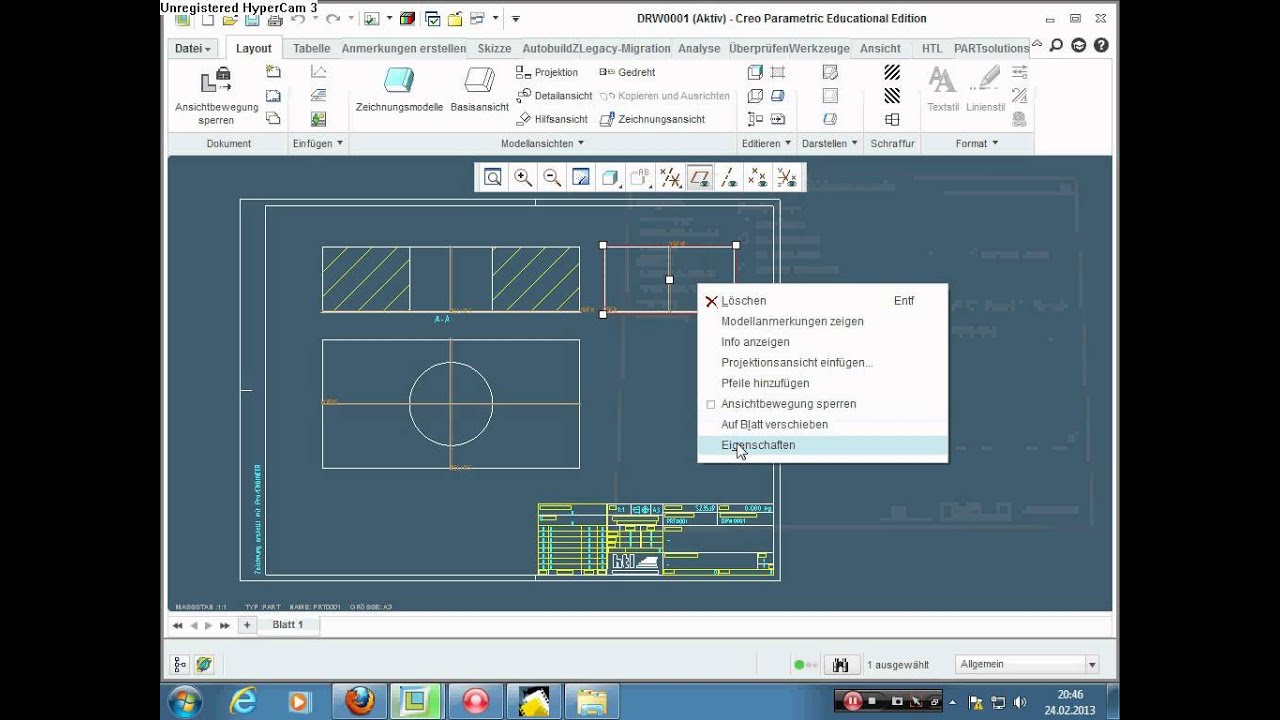Image resolution: width=1280 pixels, height=720 pixels.
Task: Switch to the Skizze tab
Action: pos(494,48)
